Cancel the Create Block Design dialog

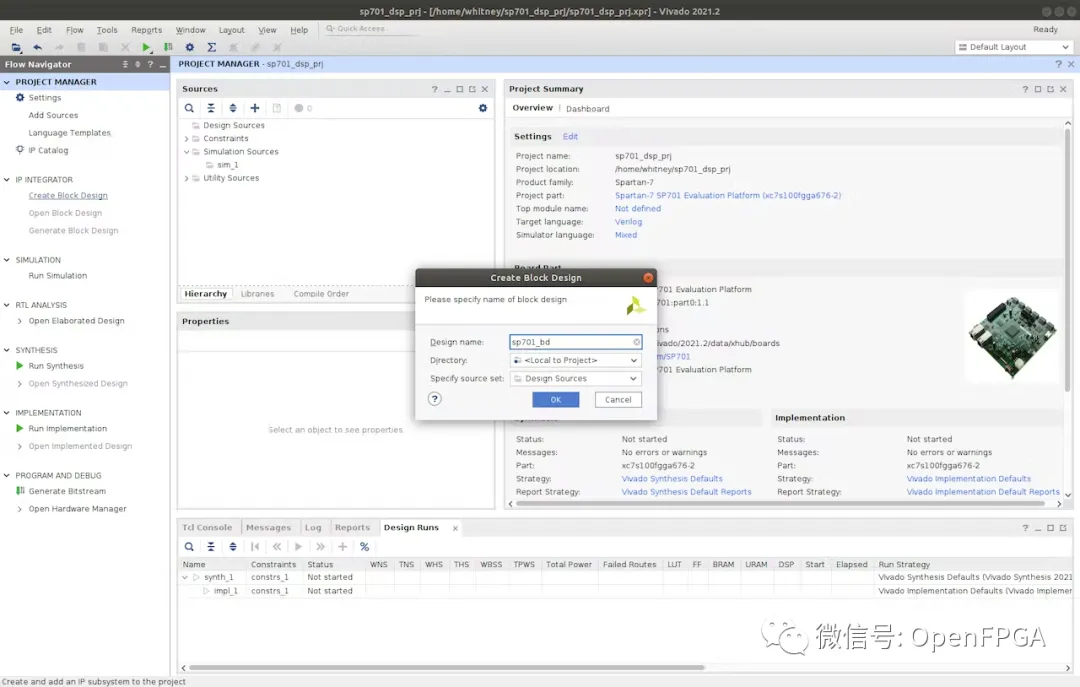(x=618, y=400)
